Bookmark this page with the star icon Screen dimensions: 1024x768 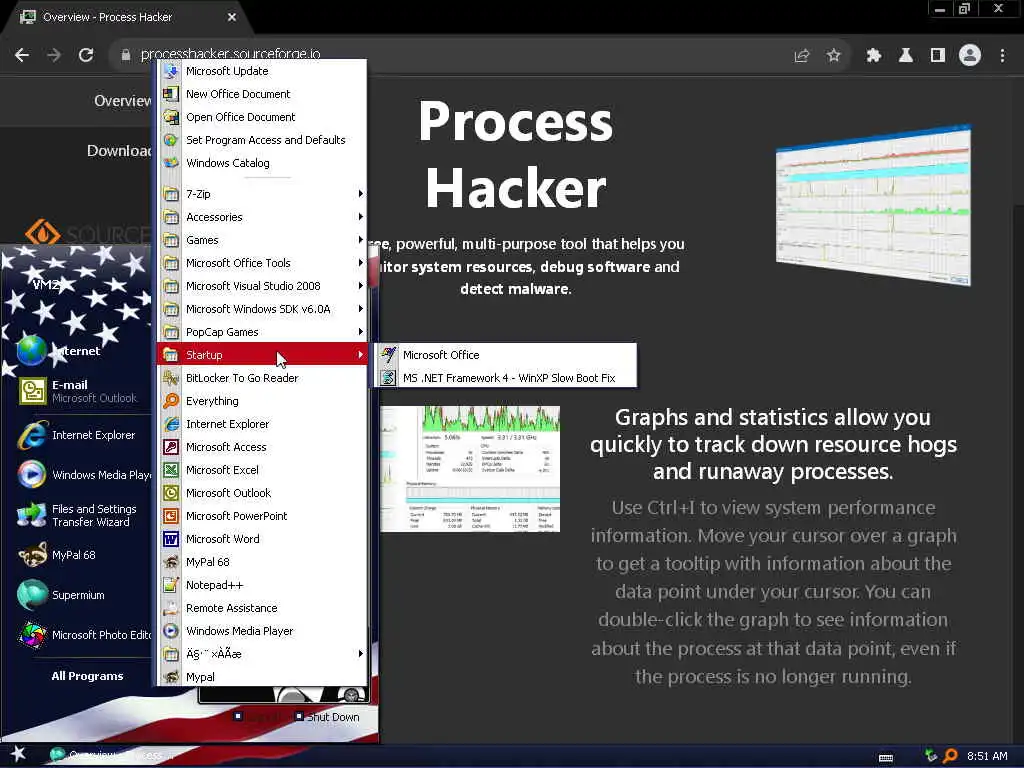834,56
